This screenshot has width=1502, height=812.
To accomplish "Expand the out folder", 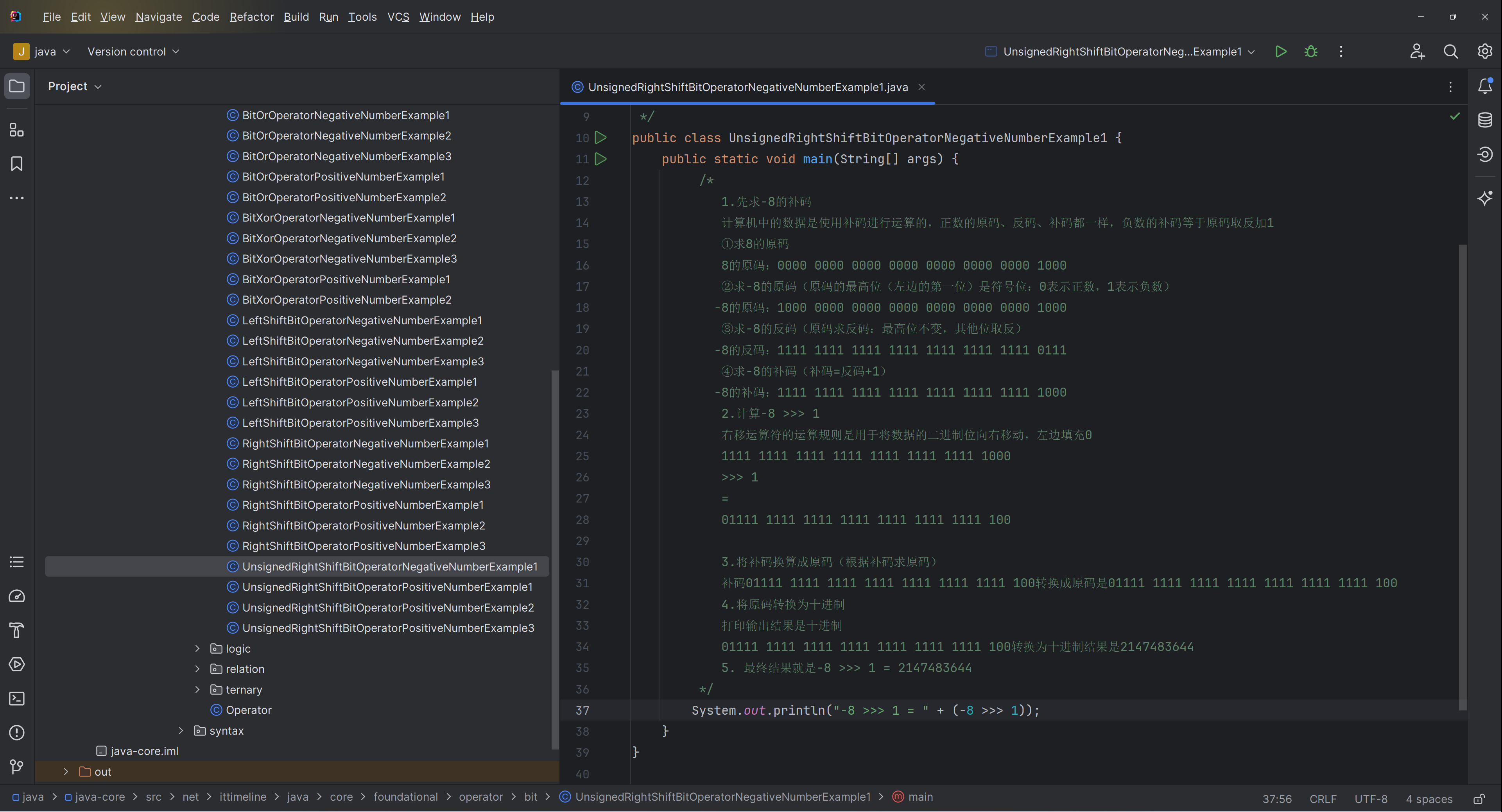I will (66, 771).
